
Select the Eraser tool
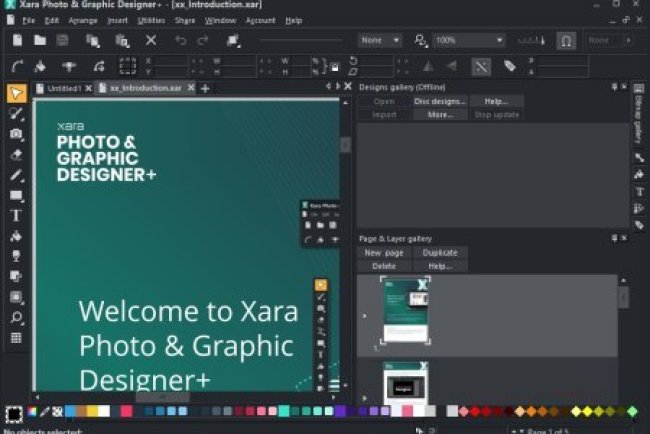point(16,155)
